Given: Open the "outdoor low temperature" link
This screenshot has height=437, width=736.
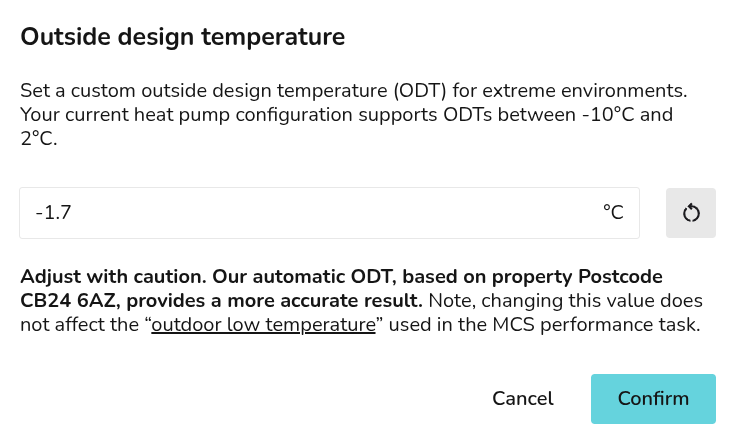Looking at the screenshot, I should [x=263, y=325].
